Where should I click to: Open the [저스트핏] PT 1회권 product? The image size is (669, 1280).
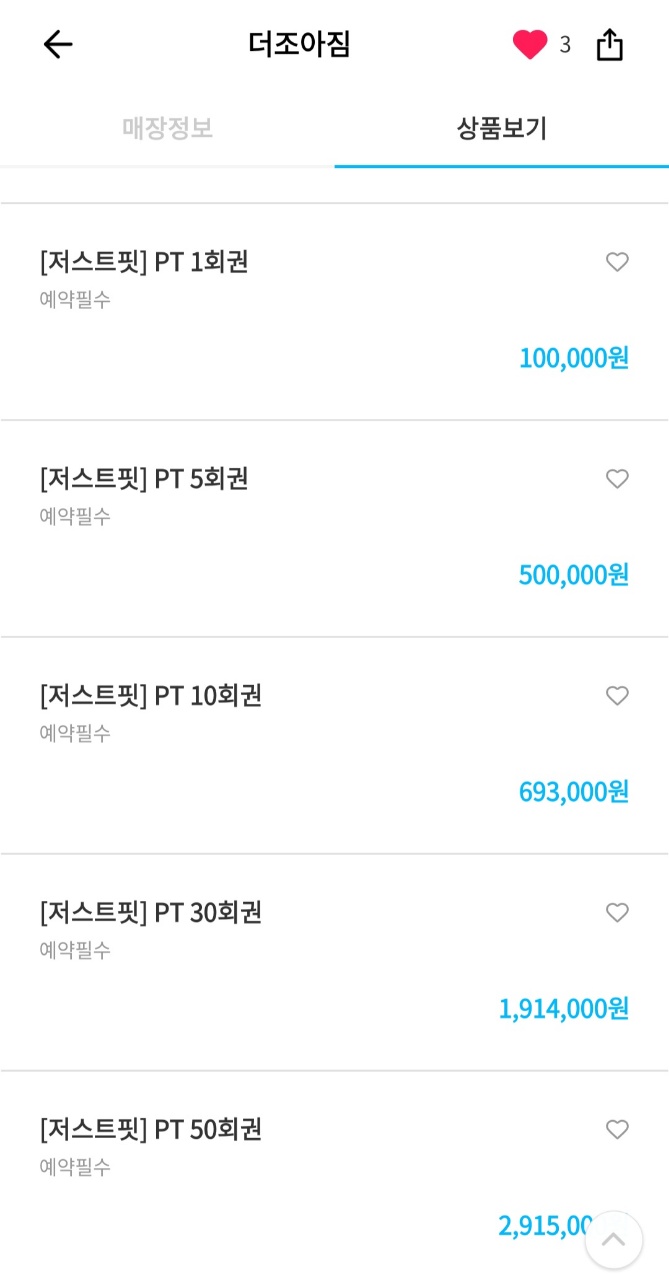tap(144, 262)
